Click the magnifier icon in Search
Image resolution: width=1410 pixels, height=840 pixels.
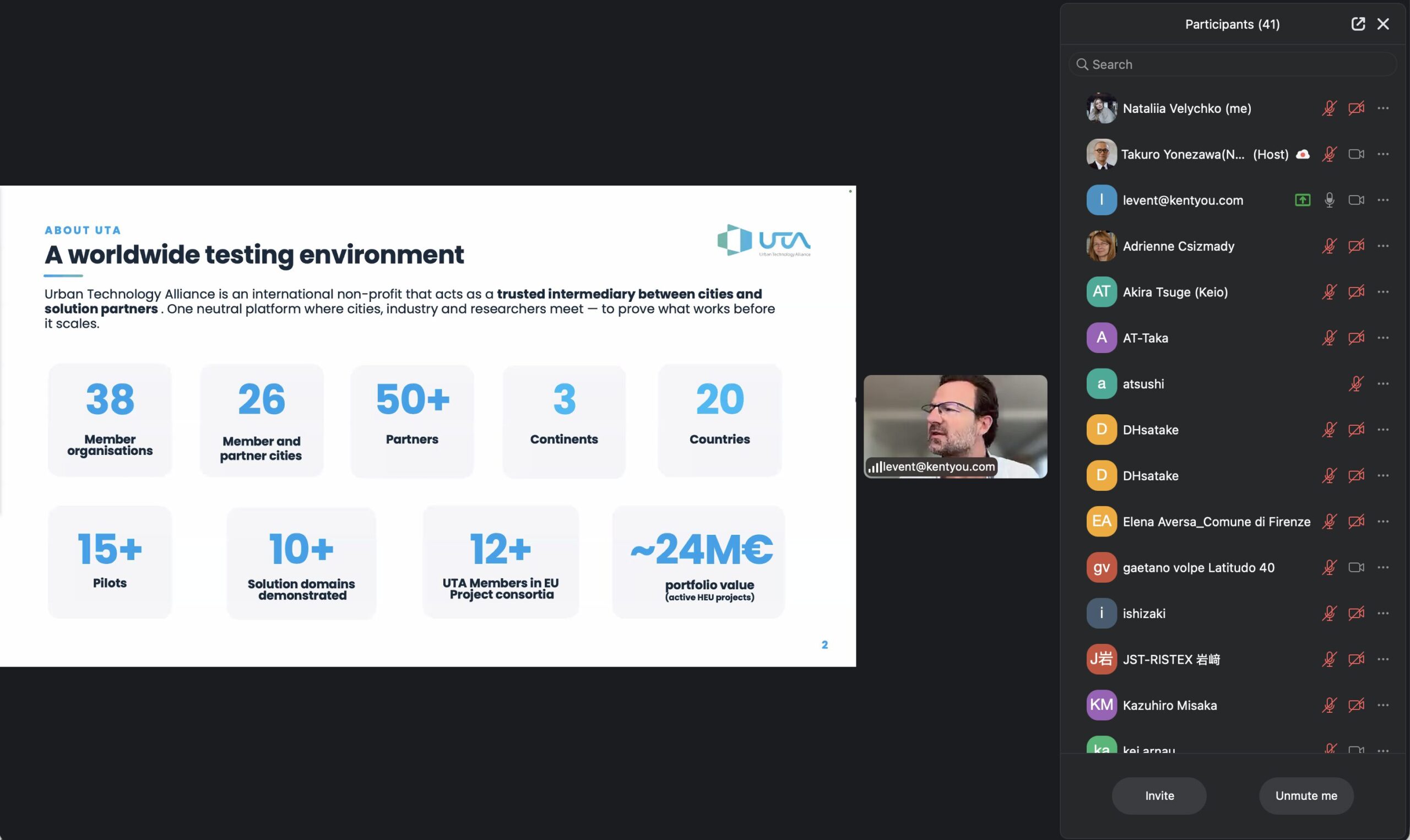(x=1082, y=64)
